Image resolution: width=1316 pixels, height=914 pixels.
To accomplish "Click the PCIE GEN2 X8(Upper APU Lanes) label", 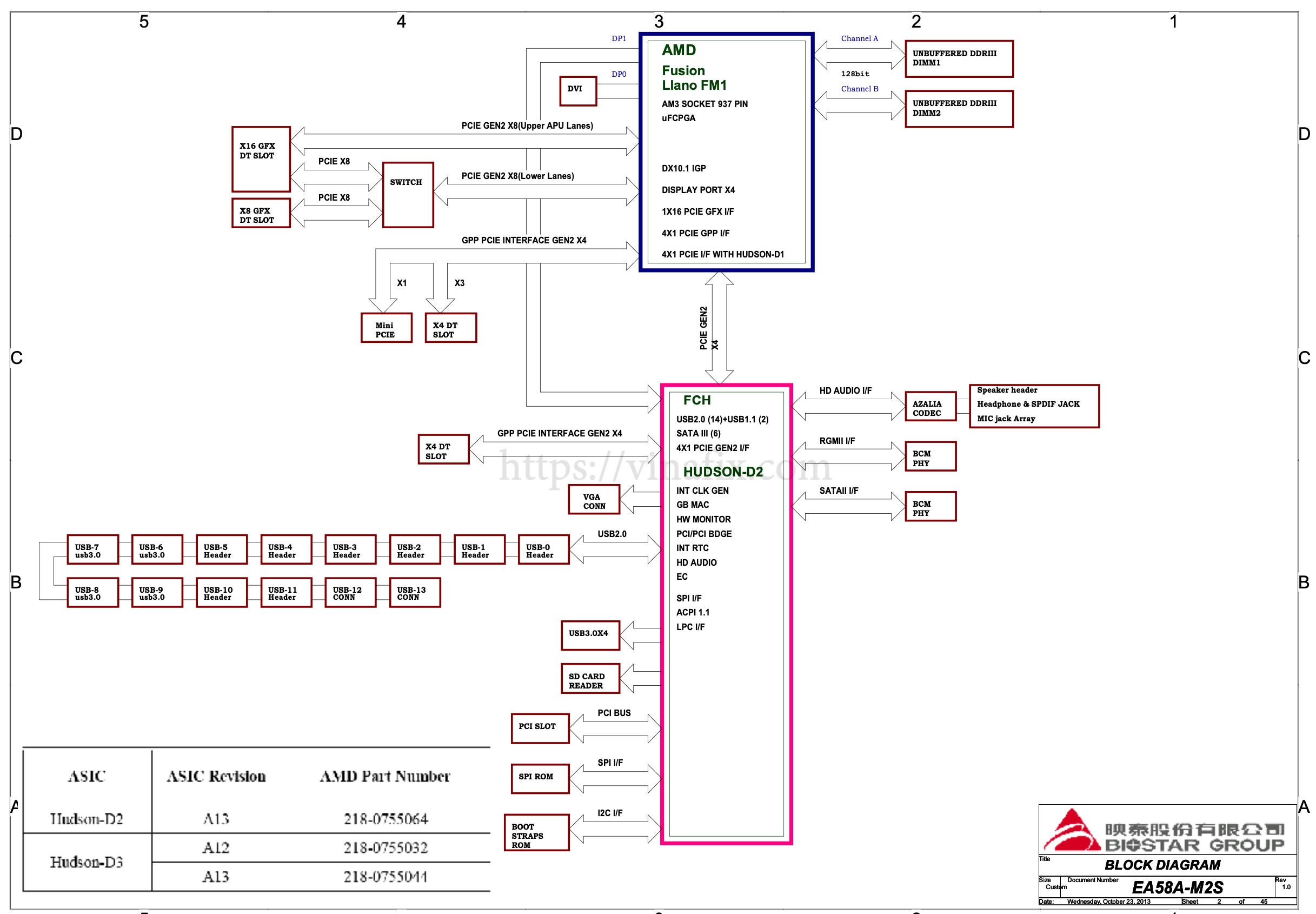I will (x=527, y=125).
